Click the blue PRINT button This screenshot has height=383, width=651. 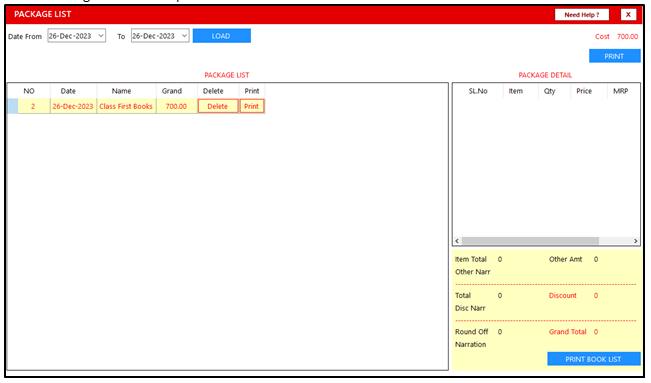[614, 56]
